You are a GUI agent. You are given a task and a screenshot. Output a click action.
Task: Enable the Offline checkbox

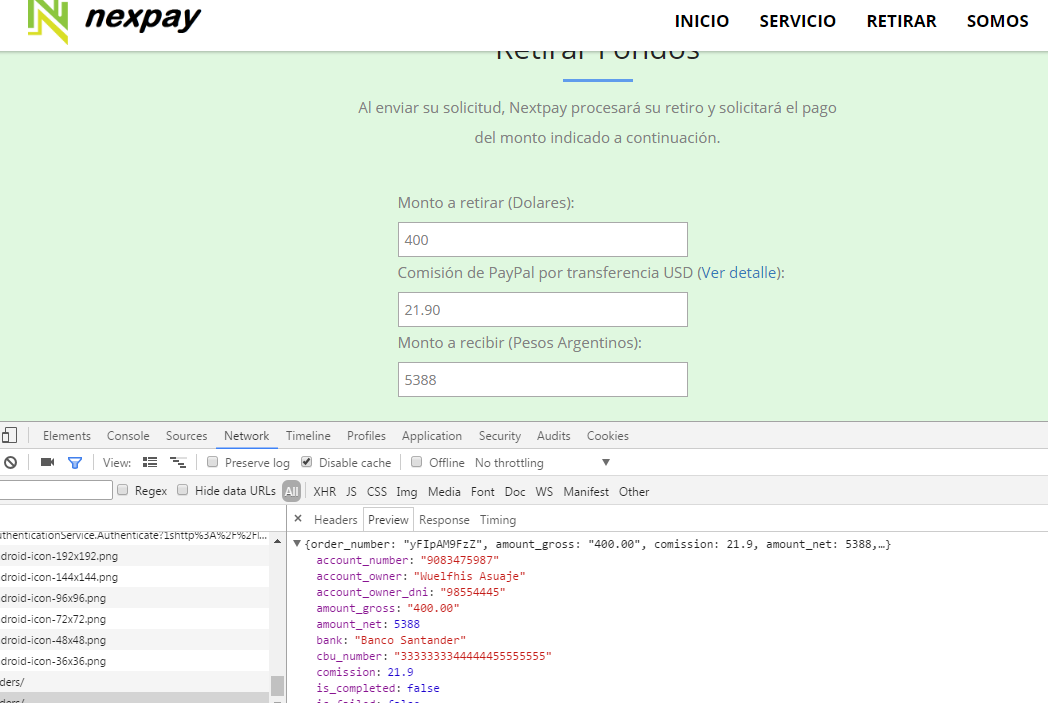click(x=416, y=462)
